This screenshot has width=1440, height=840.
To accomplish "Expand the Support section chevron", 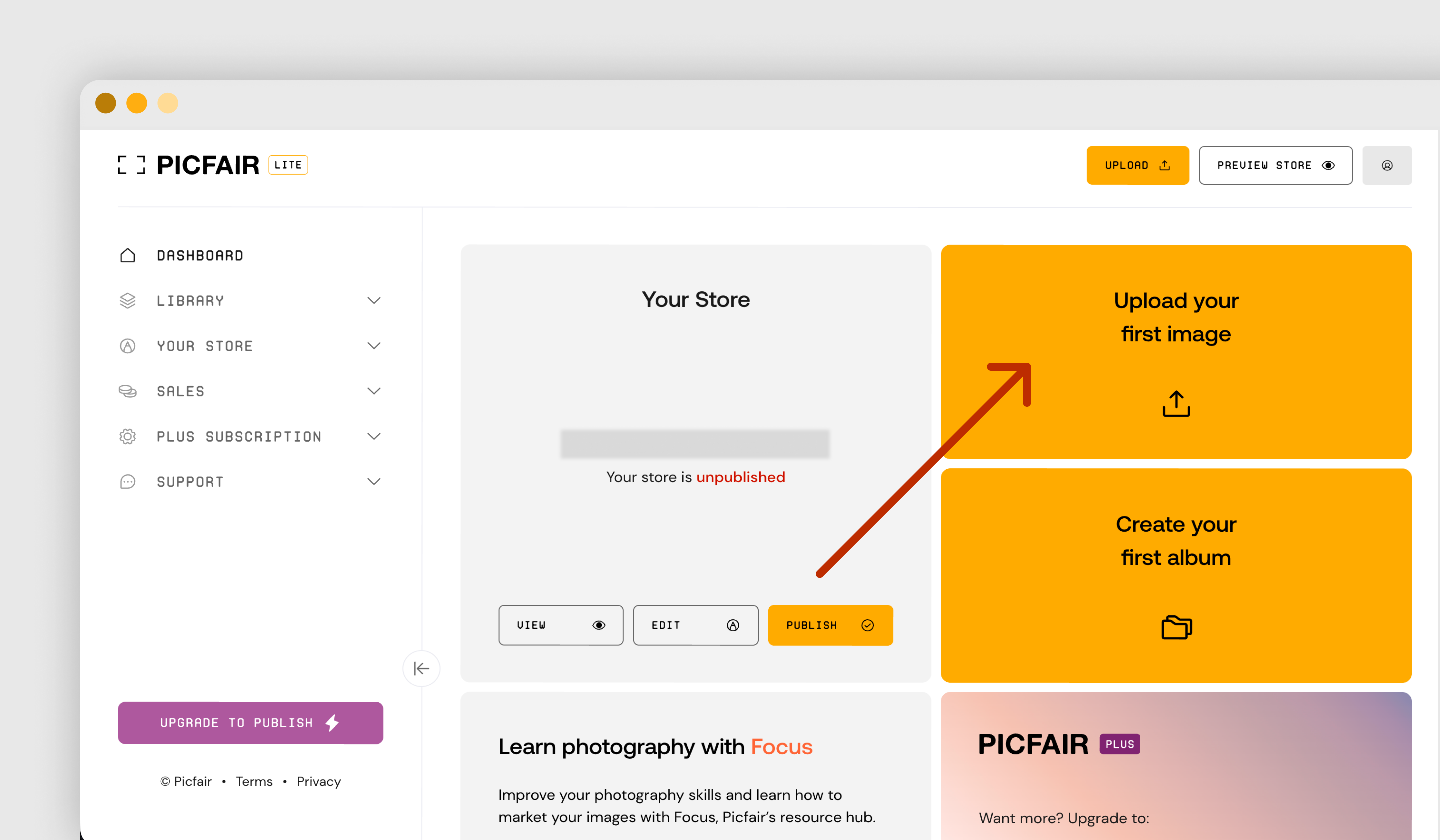I will coord(374,481).
